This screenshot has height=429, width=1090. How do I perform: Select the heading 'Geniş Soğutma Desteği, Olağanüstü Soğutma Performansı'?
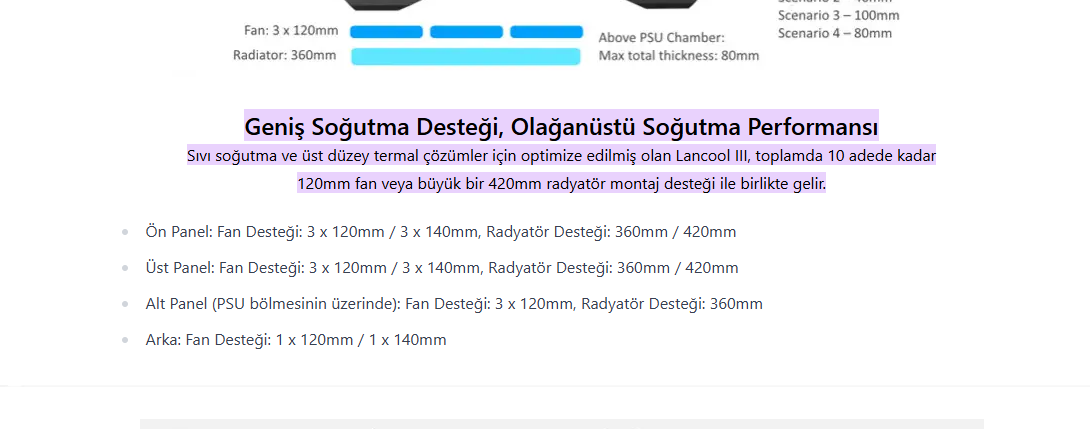tap(561, 127)
